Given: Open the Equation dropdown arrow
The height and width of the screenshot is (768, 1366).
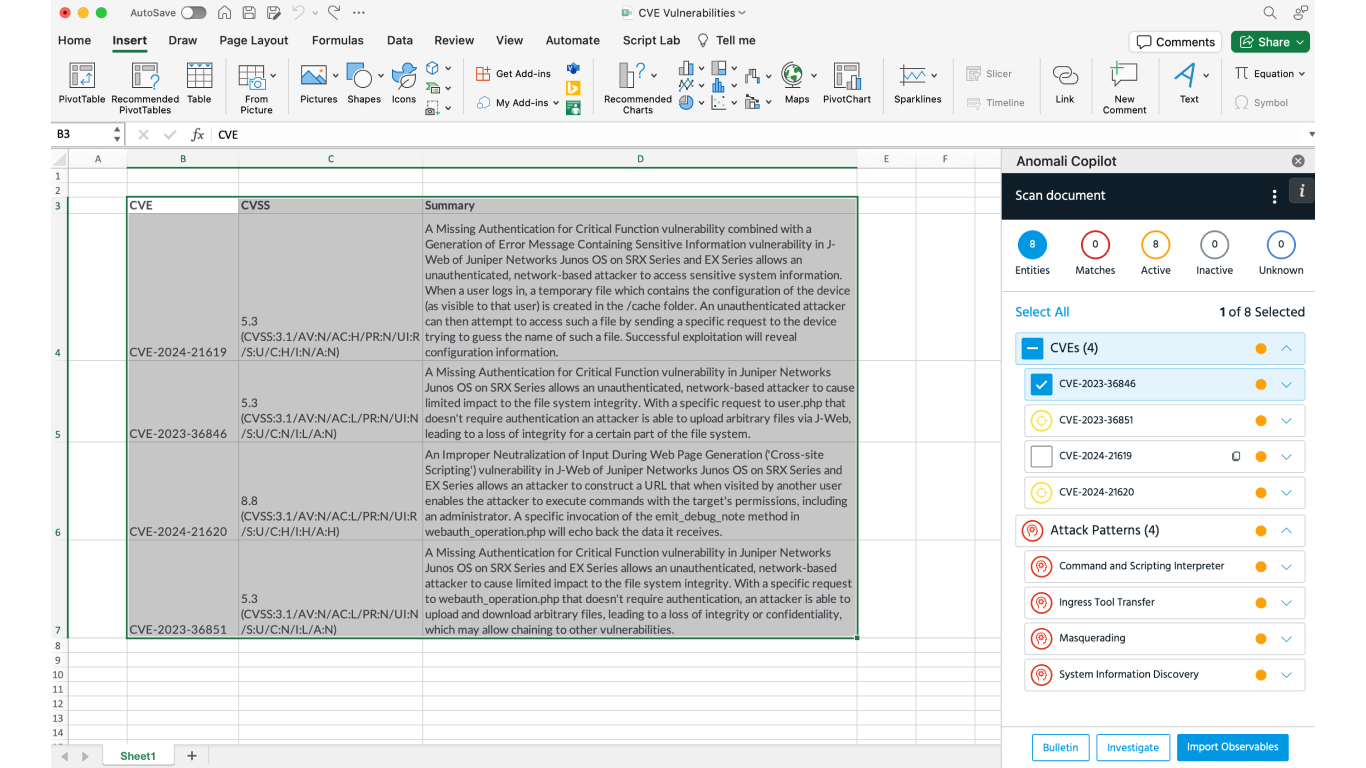Looking at the screenshot, I should pos(1302,74).
